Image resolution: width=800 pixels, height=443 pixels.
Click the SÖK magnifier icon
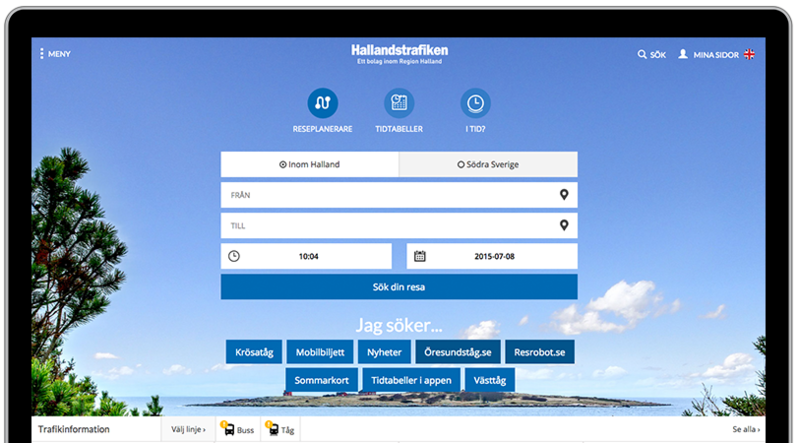[x=642, y=54]
